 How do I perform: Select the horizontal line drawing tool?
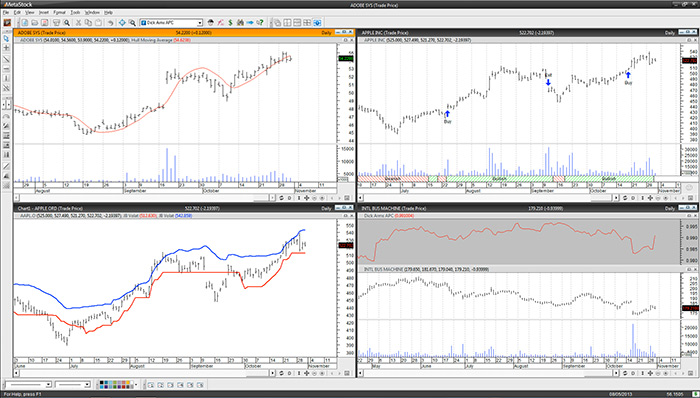point(6,69)
